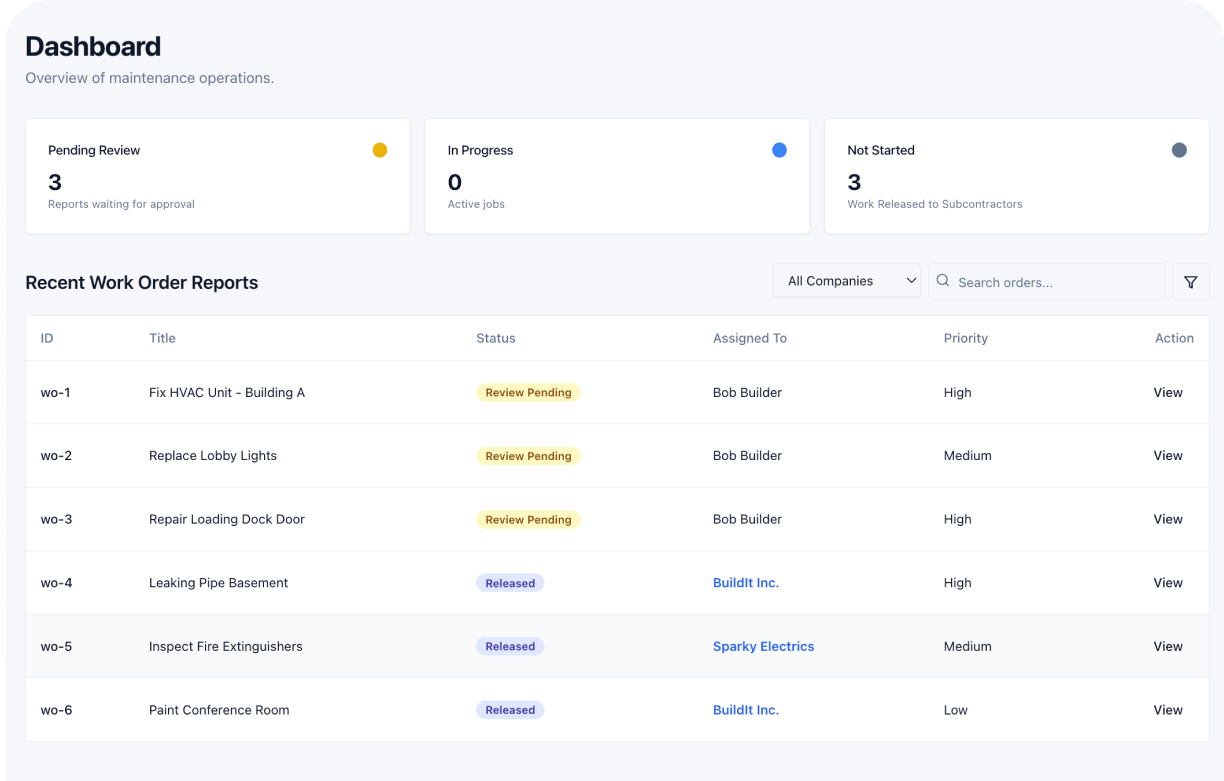
Task: Click the 'Replace Lobby Lights' title
Action: click(x=213, y=455)
